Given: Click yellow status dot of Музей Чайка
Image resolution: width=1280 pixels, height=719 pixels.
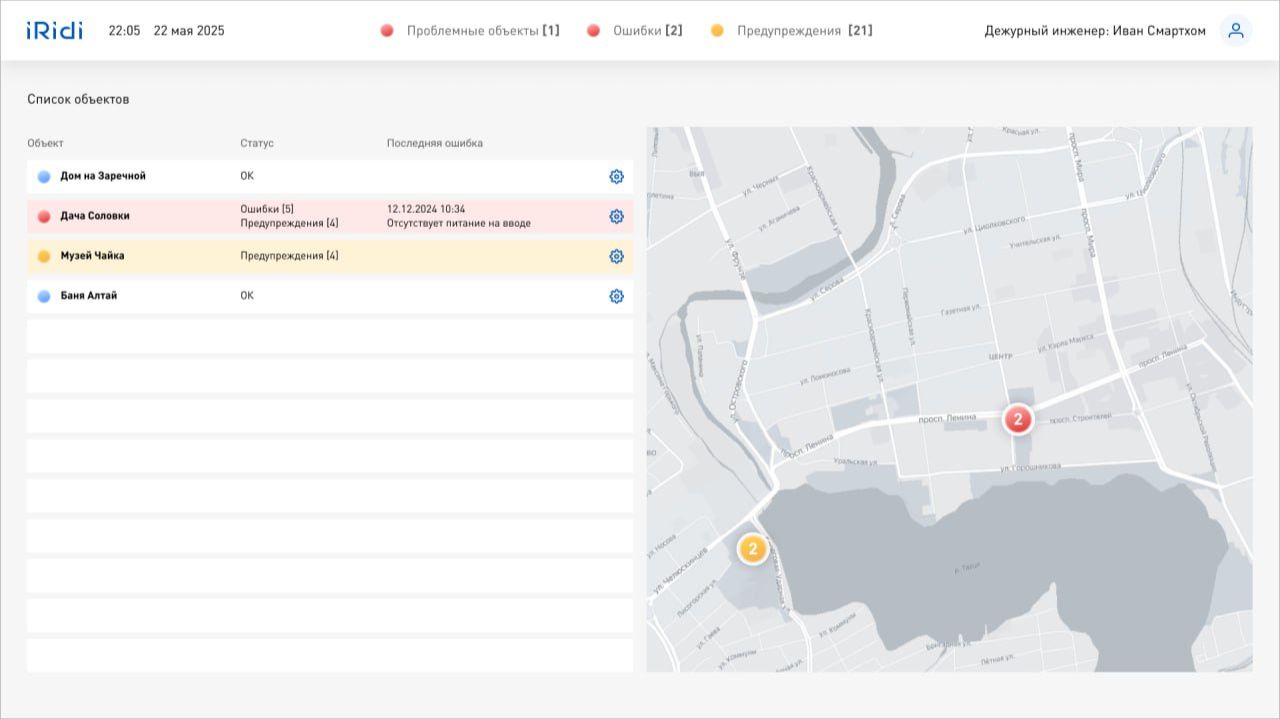Looking at the screenshot, I should [44, 257].
